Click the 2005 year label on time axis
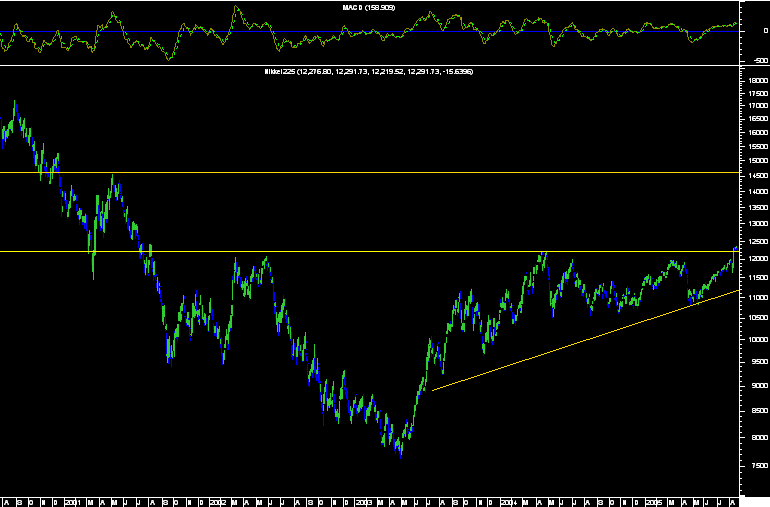Image resolution: width=770 pixels, height=507 pixels. (x=654, y=503)
